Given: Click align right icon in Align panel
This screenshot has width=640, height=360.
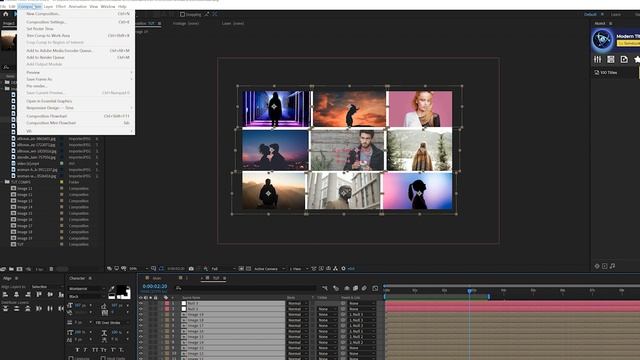Looking at the screenshot, I should click(28, 294).
